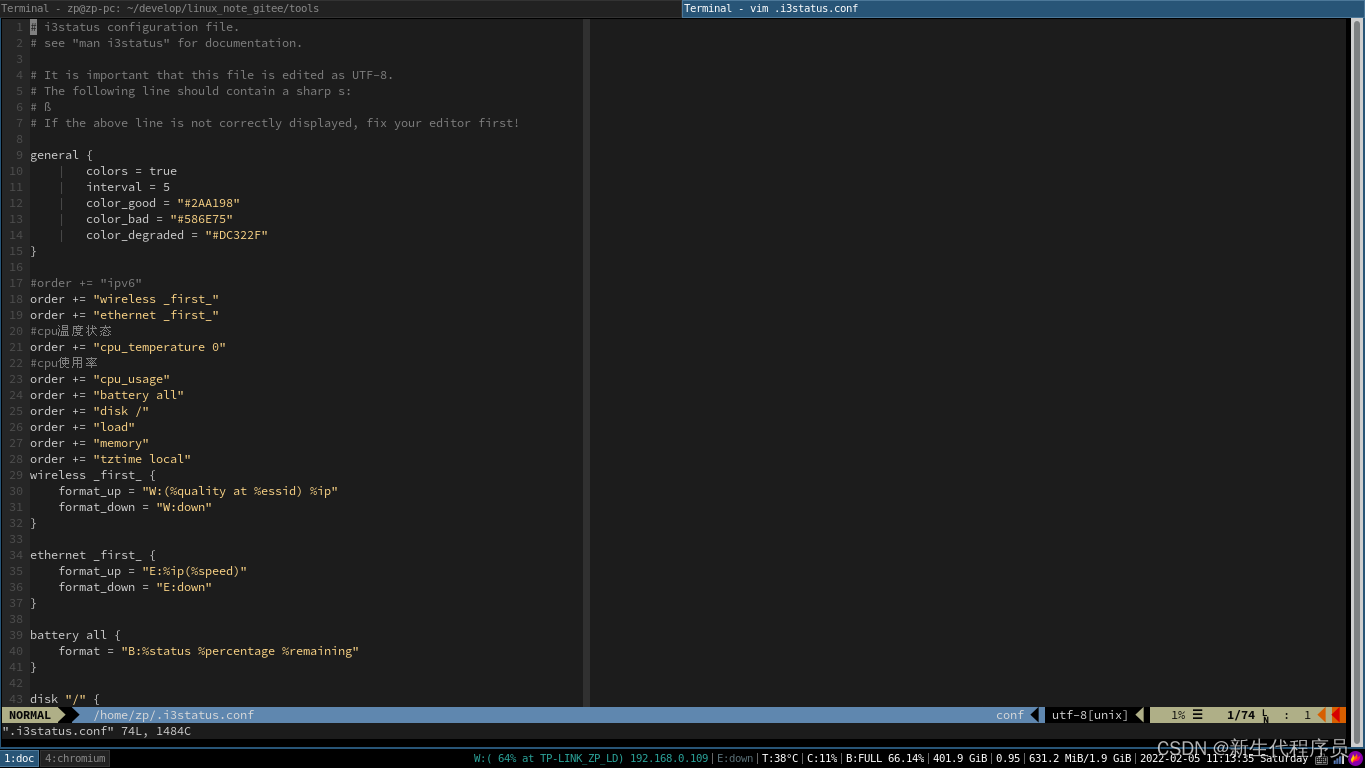Viewport: 1365px width, 768px height.
Task: Click the ".i3status.conf" 74L, 1484C message
Action: (x=96, y=731)
